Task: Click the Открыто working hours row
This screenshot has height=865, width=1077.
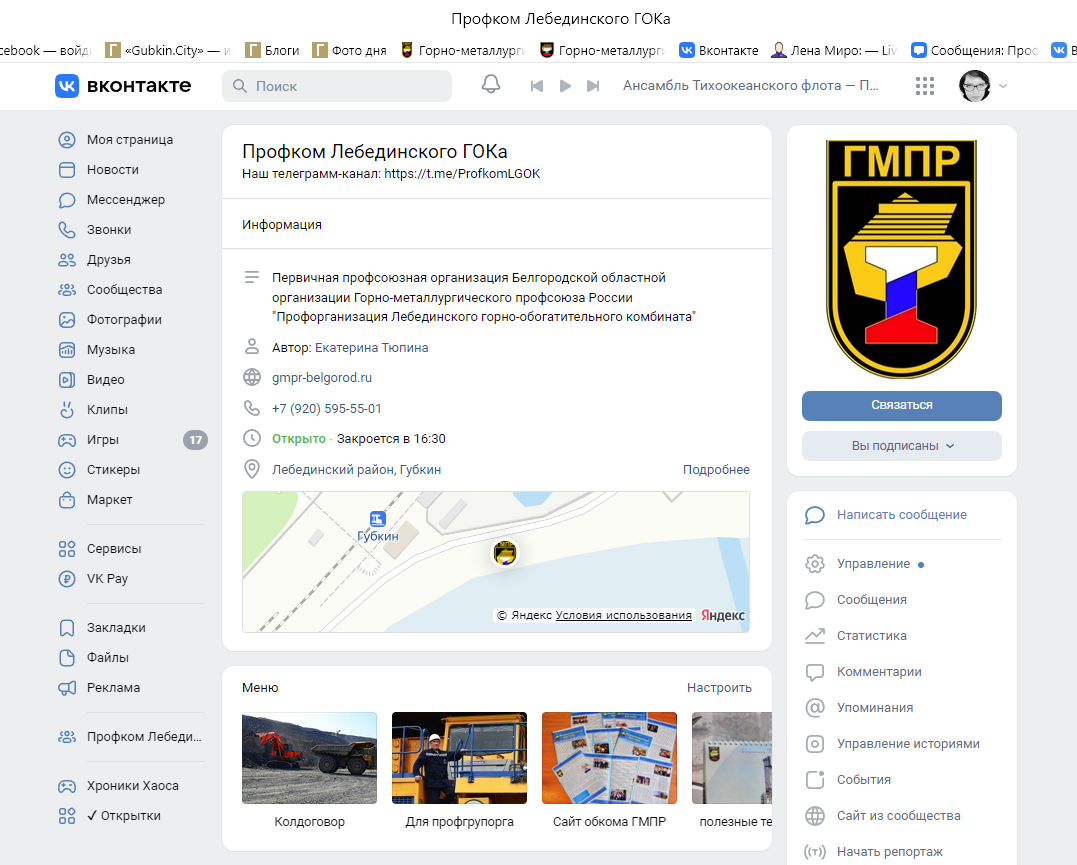Action: pyautogui.click(x=359, y=438)
